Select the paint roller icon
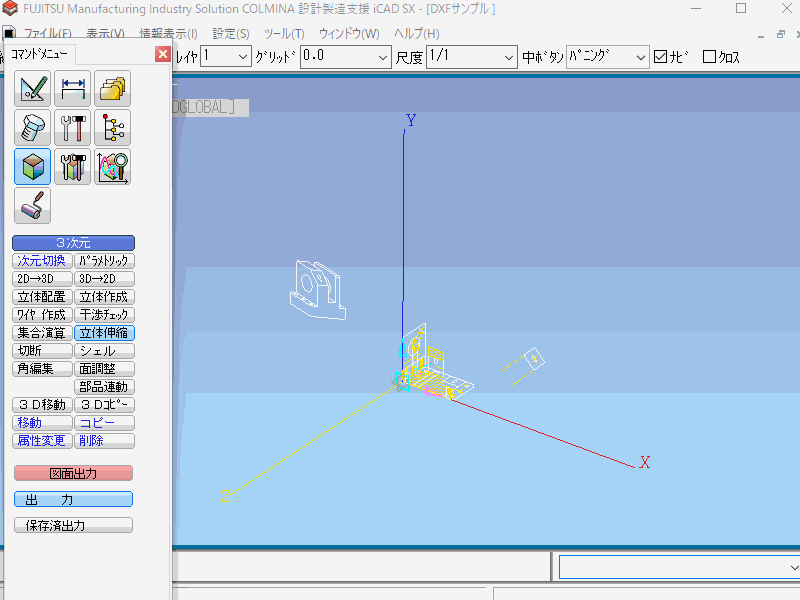The height and width of the screenshot is (600, 800). point(32,205)
